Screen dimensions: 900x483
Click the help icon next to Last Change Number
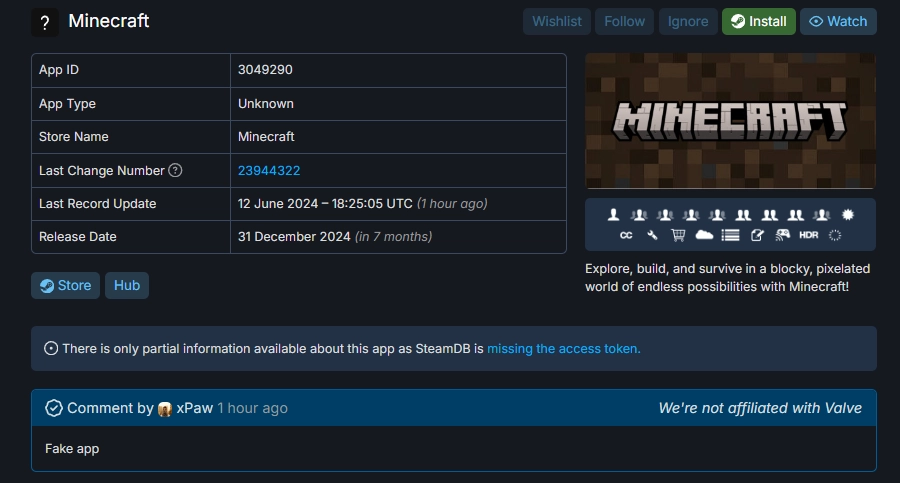tap(175, 171)
